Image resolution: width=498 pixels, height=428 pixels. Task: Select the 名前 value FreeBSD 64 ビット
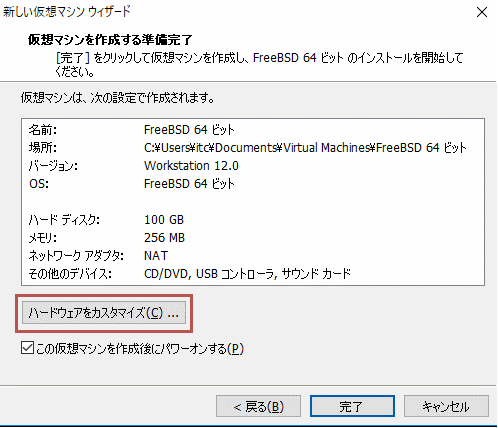click(x=189, y=130)
